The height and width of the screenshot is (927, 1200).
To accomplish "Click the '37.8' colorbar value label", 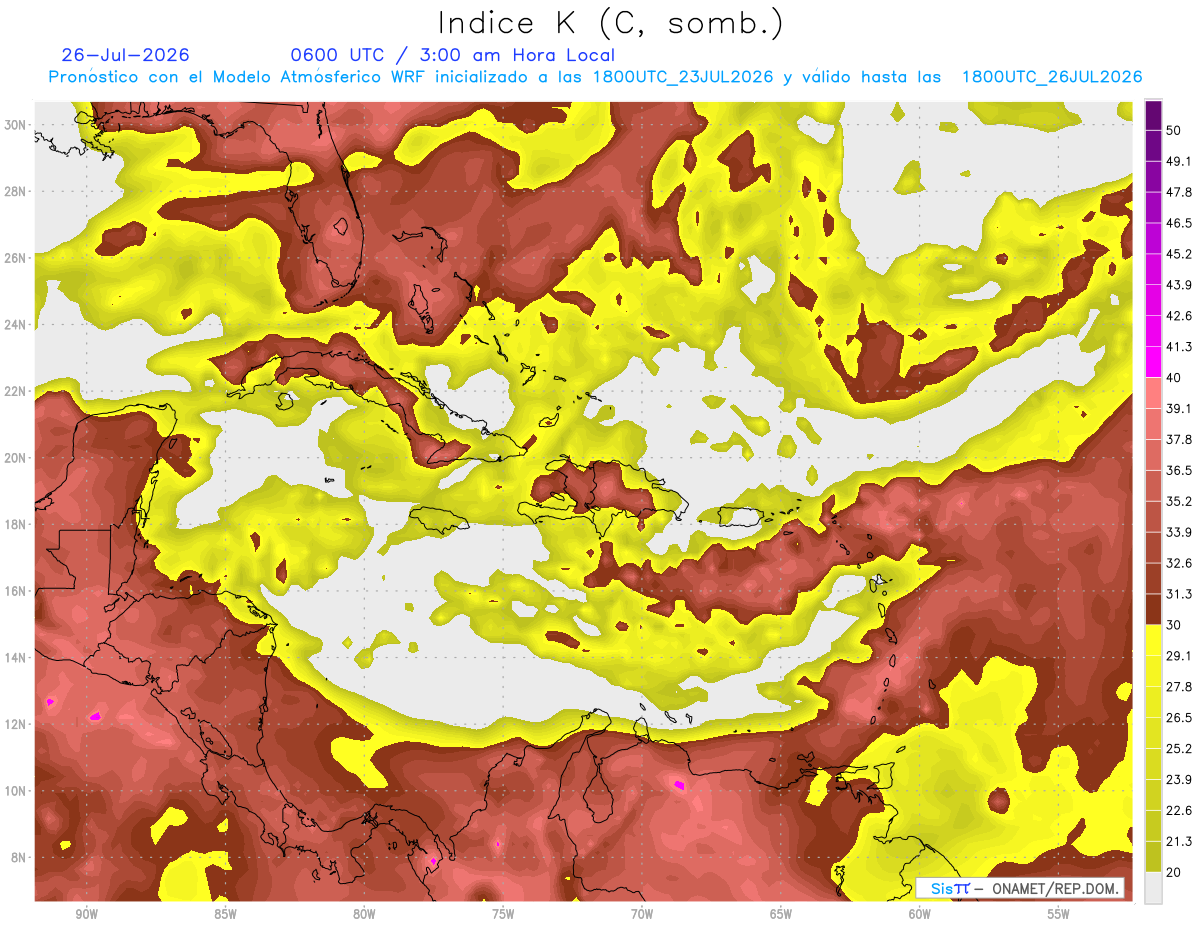I will (x=1180, y=439).
